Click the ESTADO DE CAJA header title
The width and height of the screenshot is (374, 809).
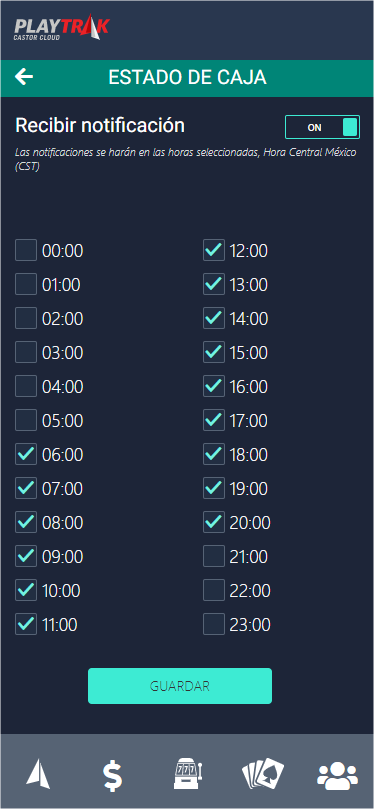(x=187, y=77)
